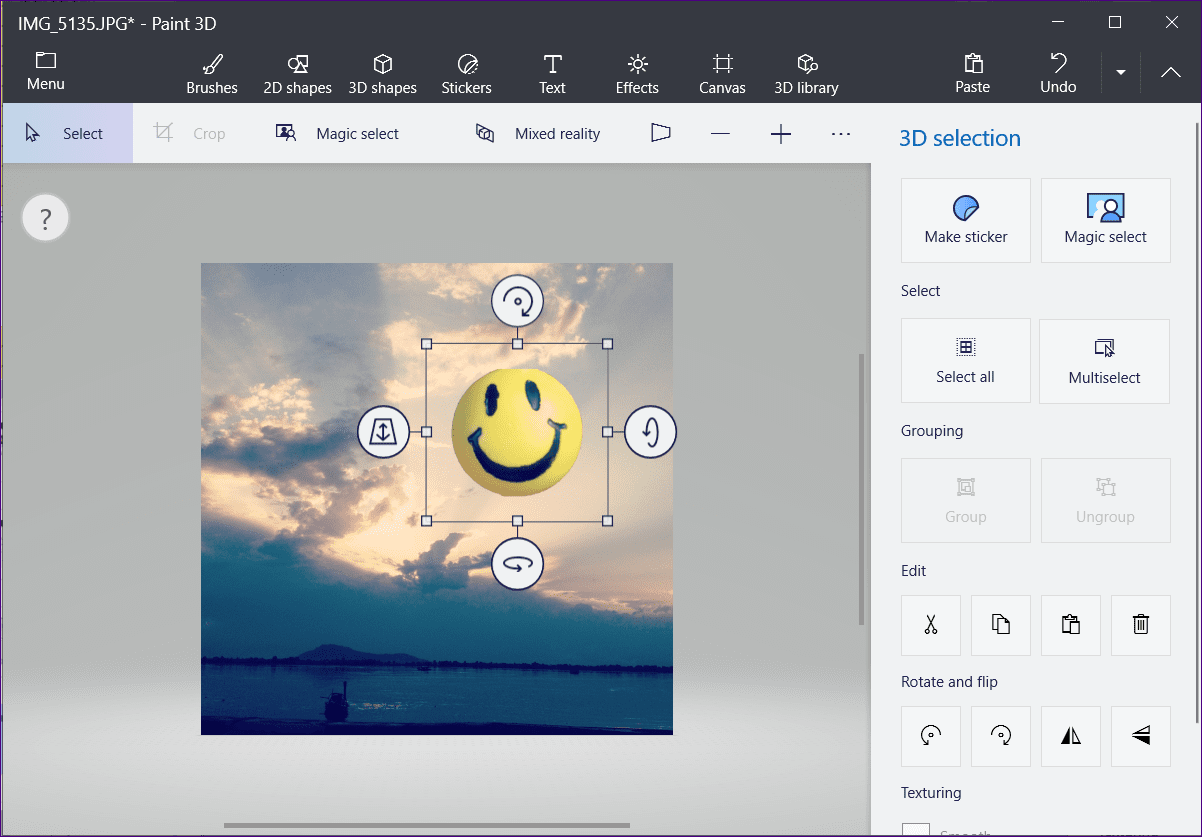Click the Make sticker button

(x=966, y=221)
